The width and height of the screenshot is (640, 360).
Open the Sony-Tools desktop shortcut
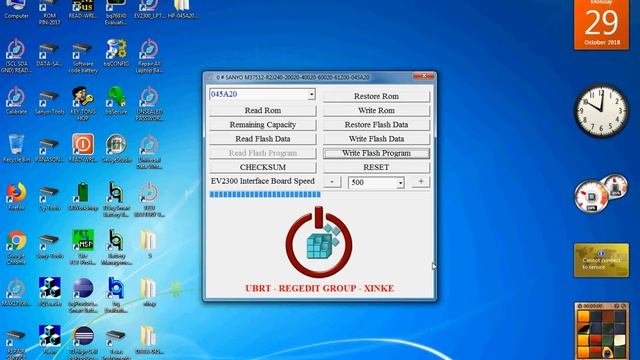(x=49, y=246)
